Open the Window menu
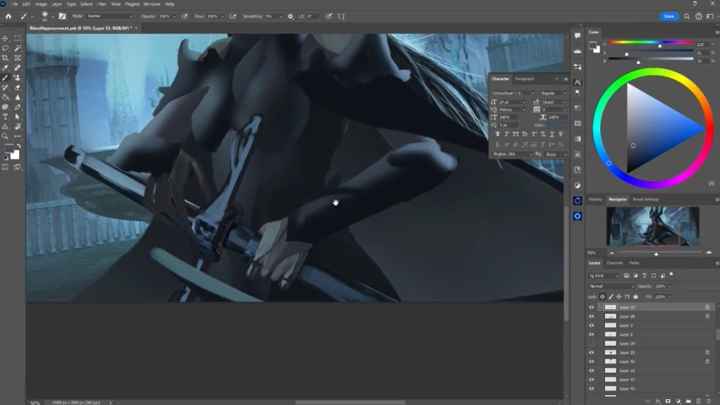This screenshot has height=405, width=720. pos(152,4)
